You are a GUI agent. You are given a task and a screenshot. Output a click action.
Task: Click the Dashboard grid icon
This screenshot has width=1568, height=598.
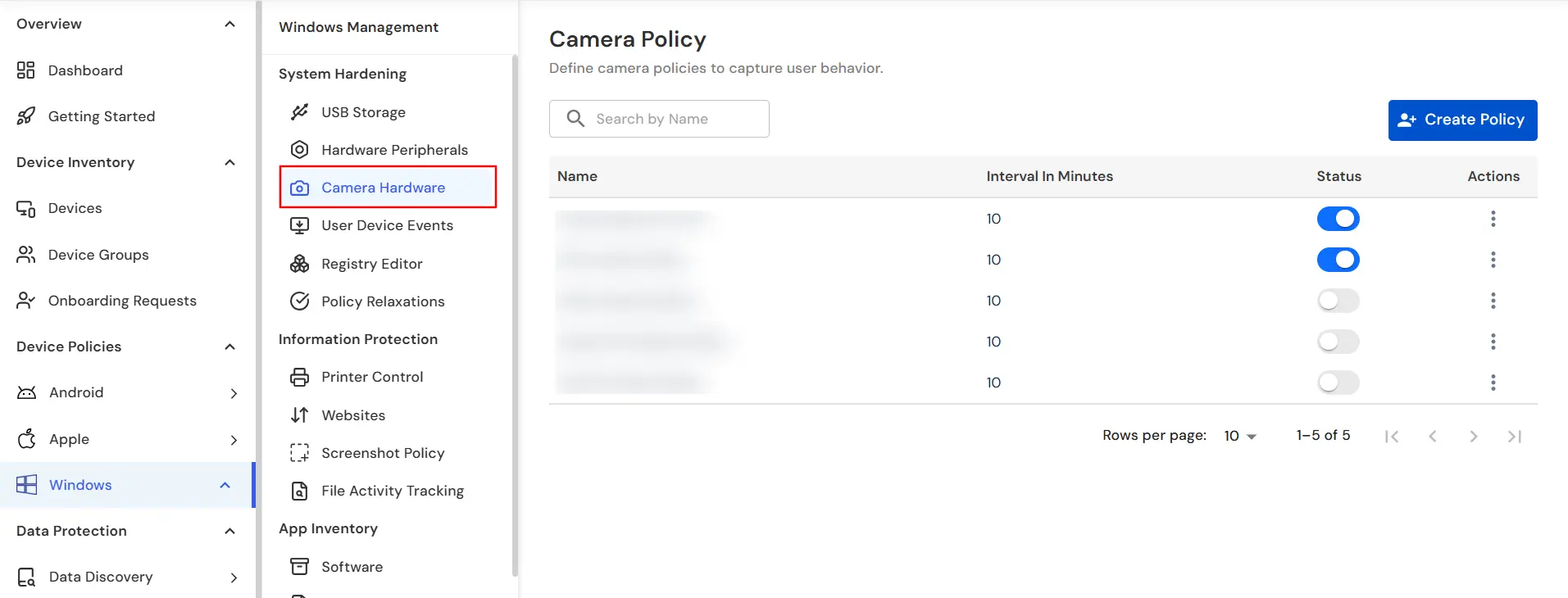pos(26,70)
